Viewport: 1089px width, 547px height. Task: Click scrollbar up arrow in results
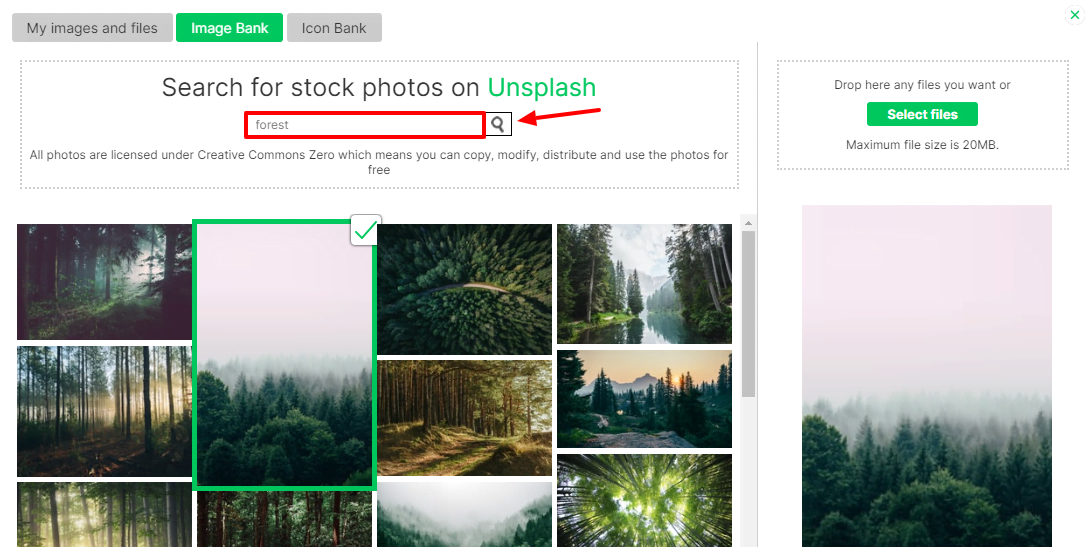tap(748, 223)
